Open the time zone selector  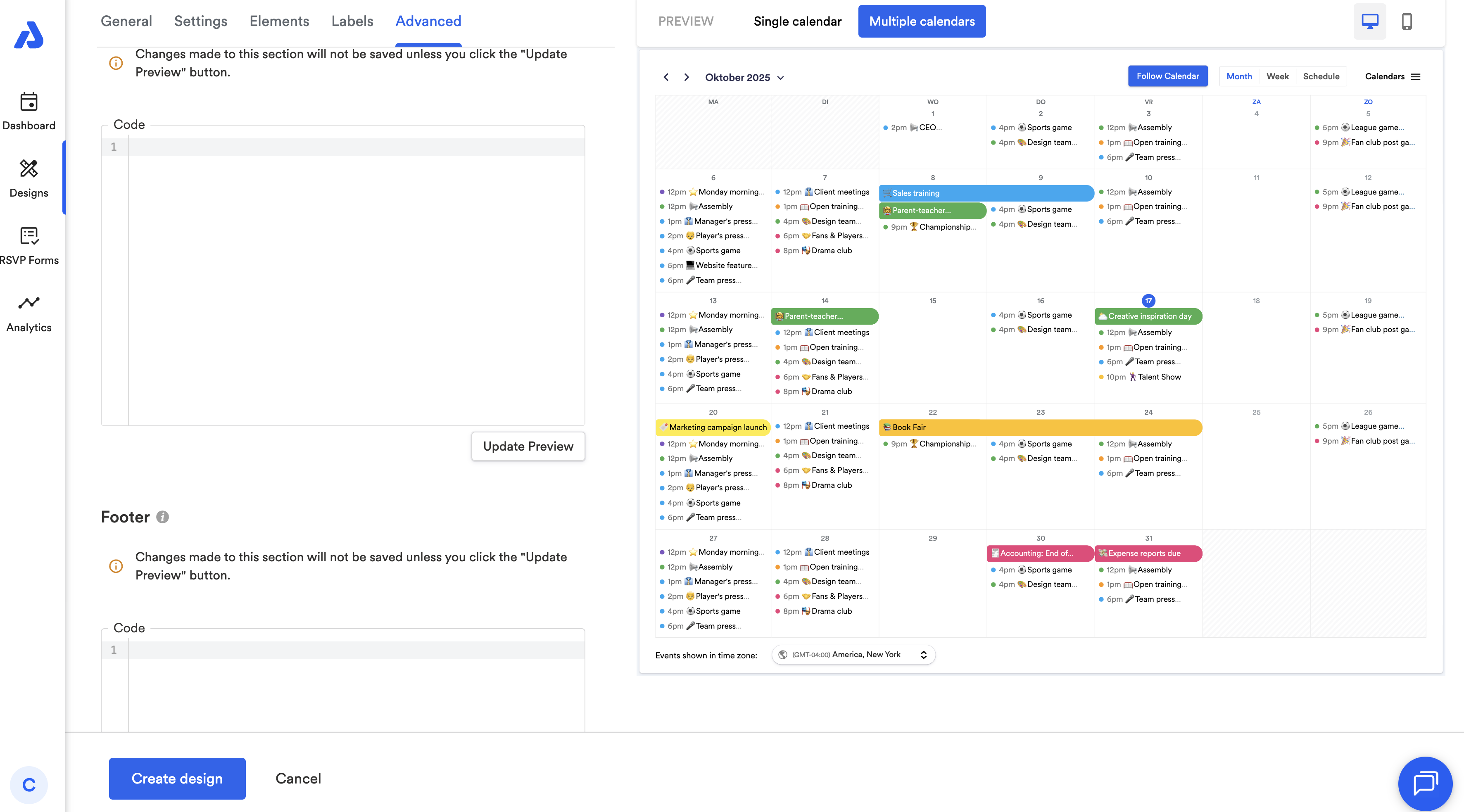point(853,655)
